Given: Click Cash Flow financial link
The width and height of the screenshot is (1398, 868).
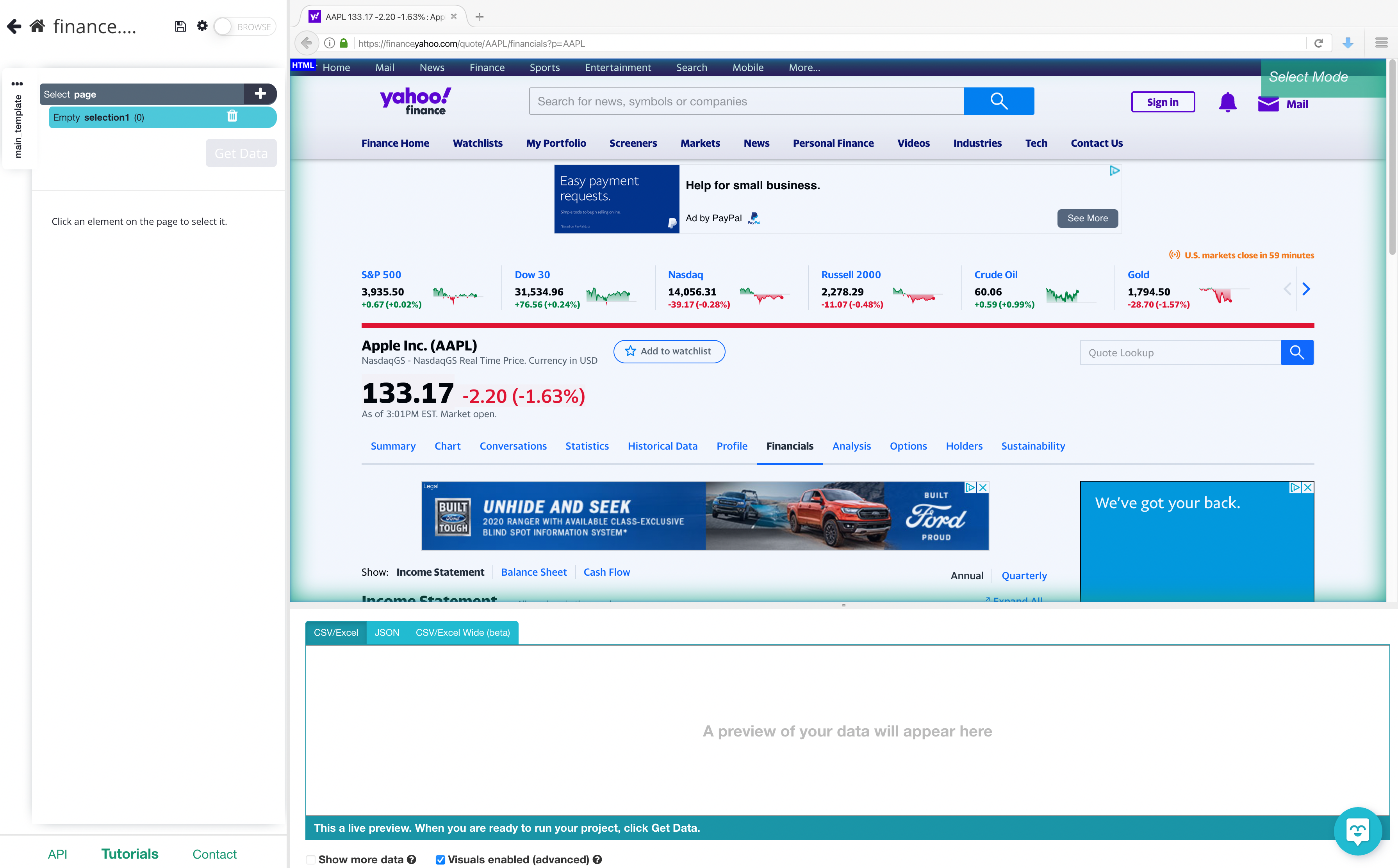Looking at the screenshot, I should click(606, 571).
